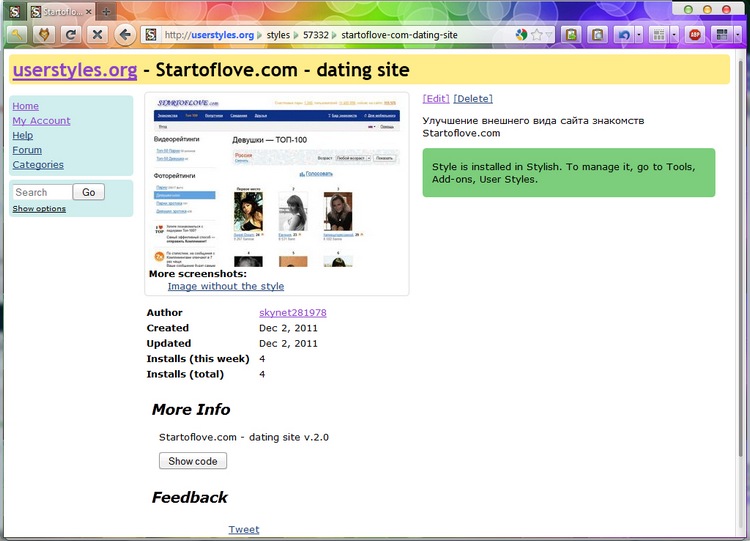Click the userstyles.org part of the URL
This screenshot has width=750, height=541.
click(222, 35)
